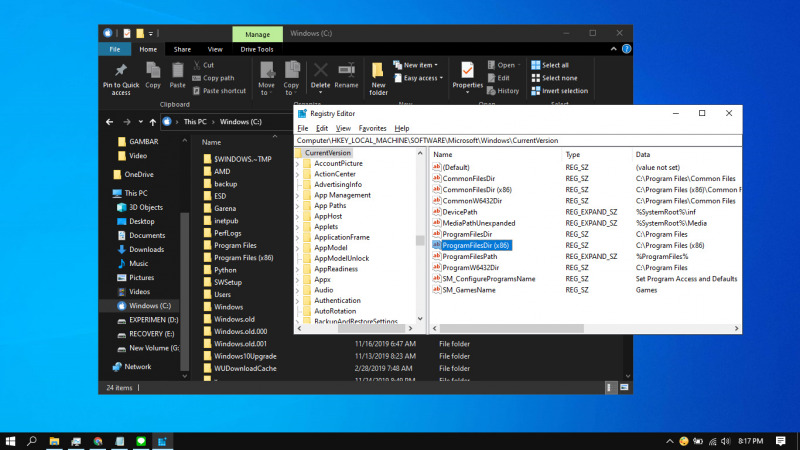800x450 pixels.
Task: Click Explorer back arrow
Action: pos(109,122)
